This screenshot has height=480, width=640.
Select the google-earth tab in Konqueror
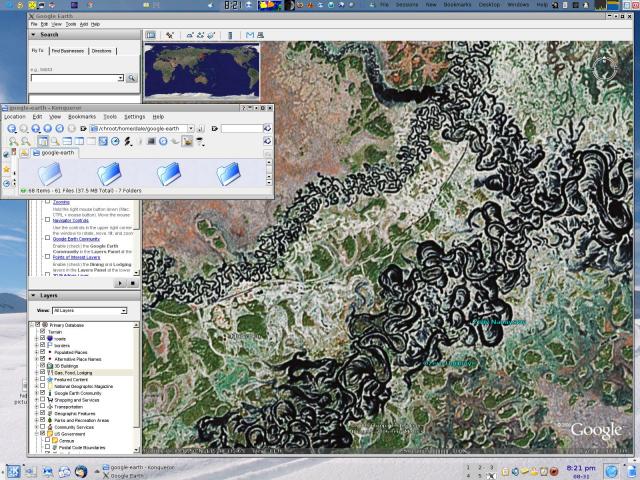point(54,153)
